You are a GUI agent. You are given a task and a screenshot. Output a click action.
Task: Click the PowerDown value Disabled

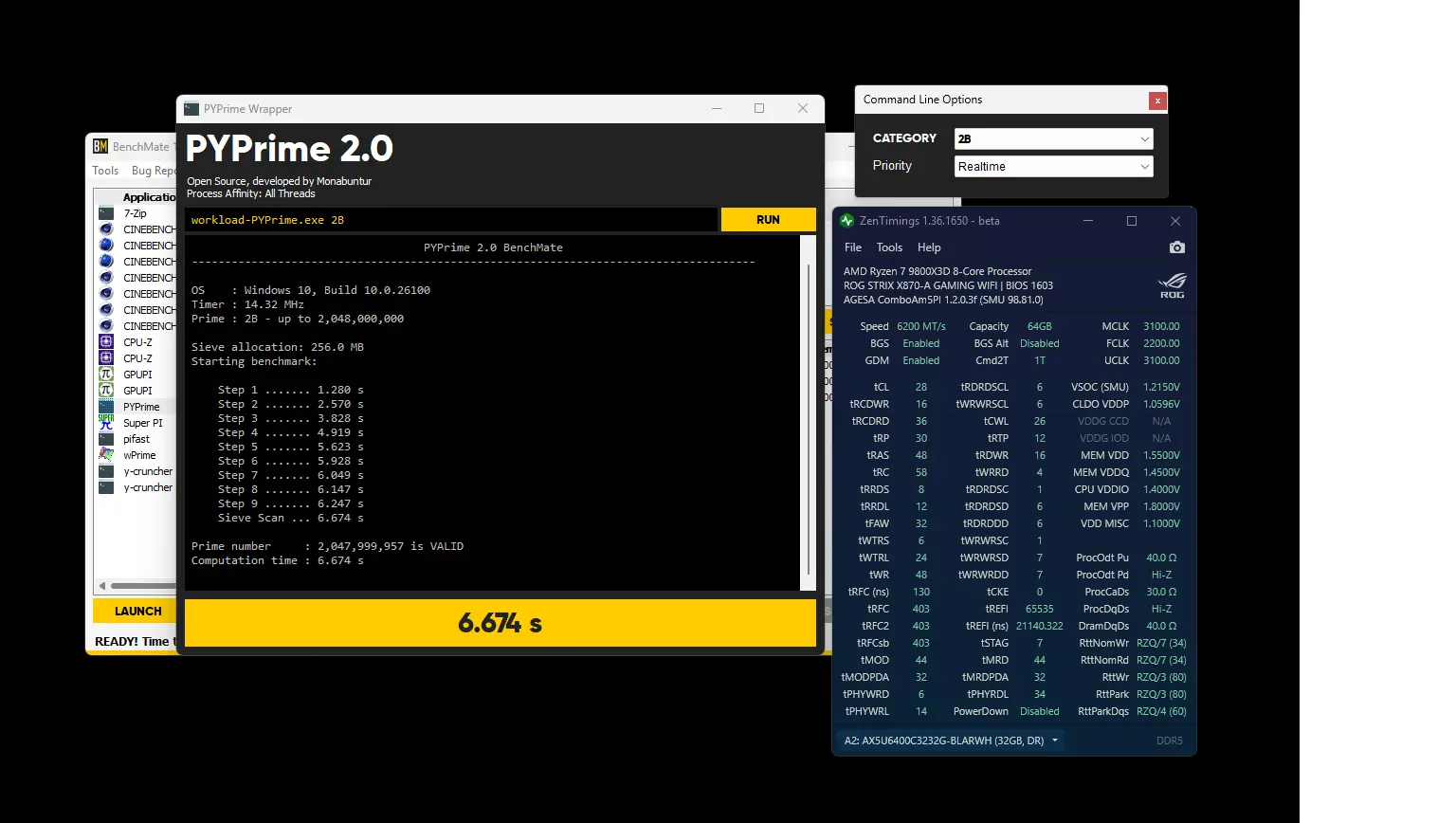coord(1040,711)
